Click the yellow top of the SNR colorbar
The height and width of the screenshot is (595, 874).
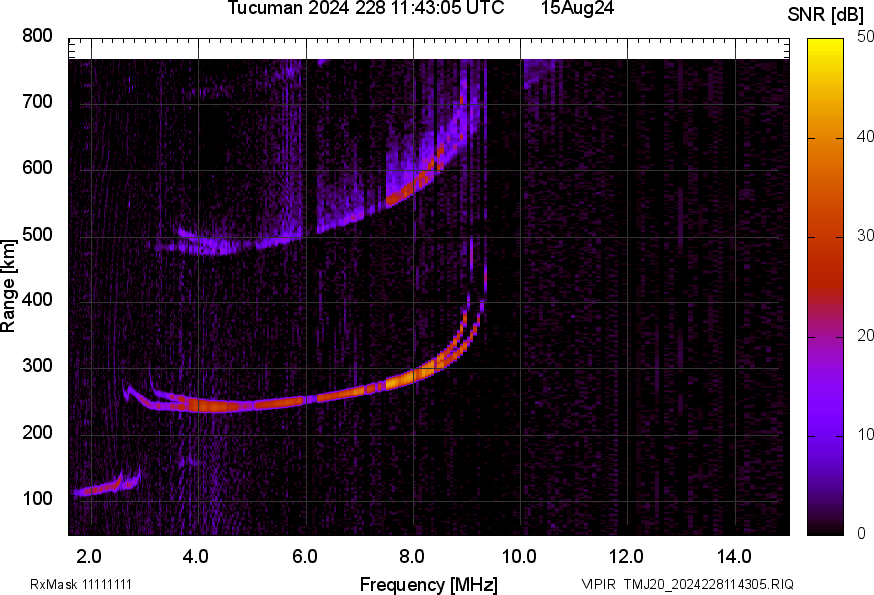tap(826, 48)
